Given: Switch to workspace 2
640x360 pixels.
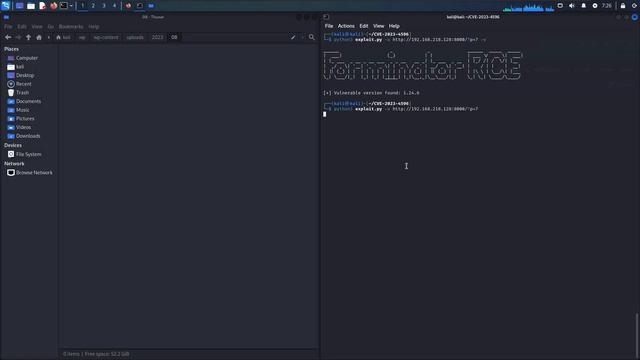Looking at the screenshot, I should 93,6.
